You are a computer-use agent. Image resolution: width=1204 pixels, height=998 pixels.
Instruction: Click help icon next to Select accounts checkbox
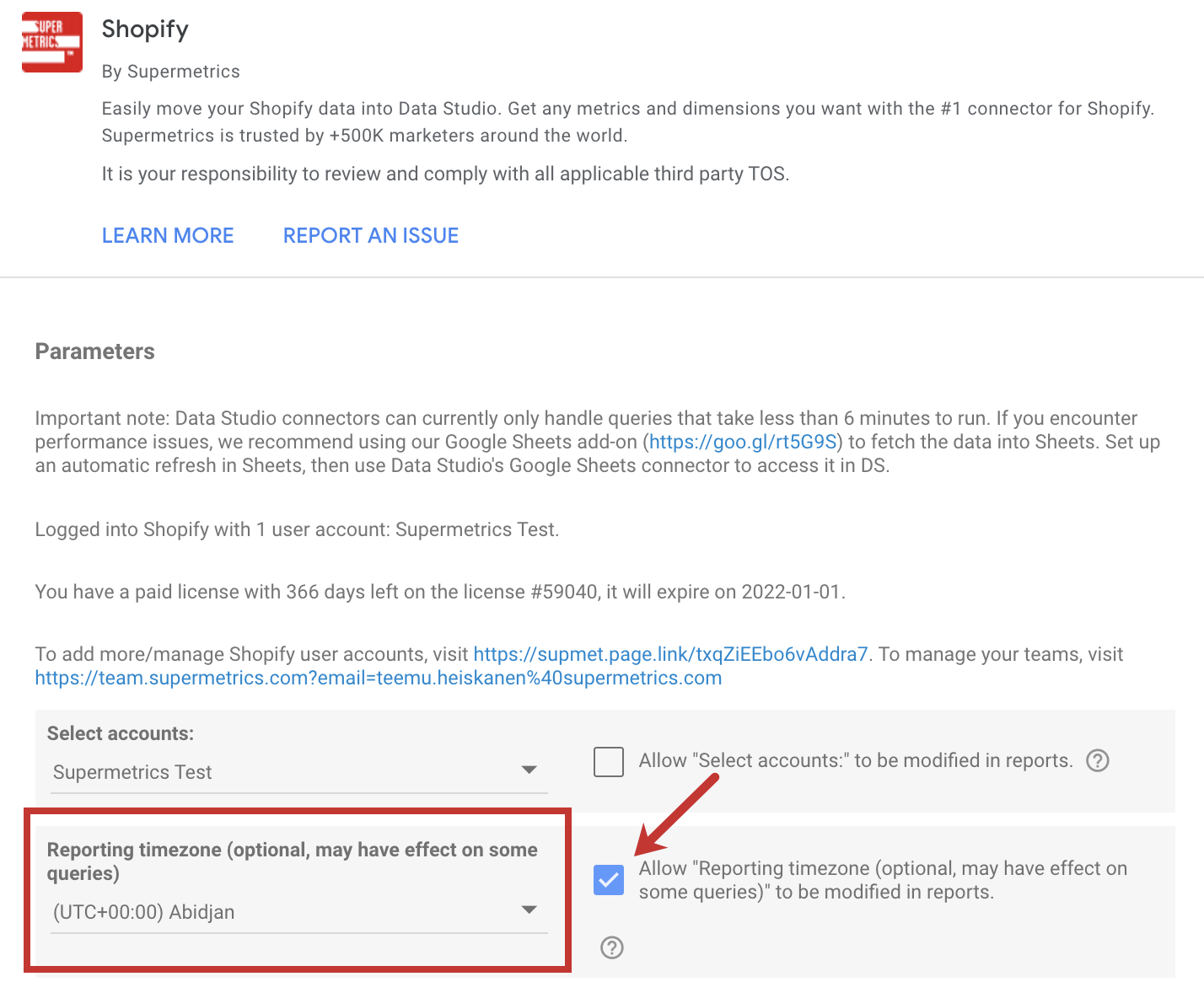pos(1098,760)
